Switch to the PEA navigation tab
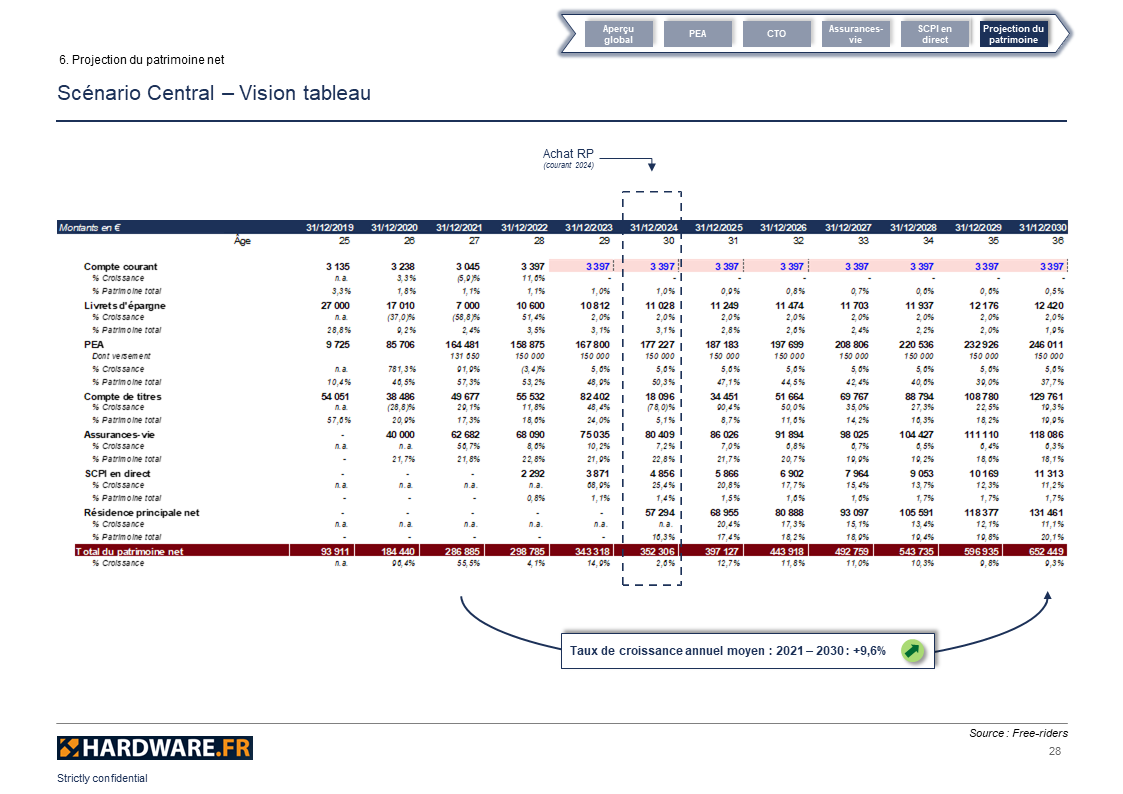 click(698, 34)
